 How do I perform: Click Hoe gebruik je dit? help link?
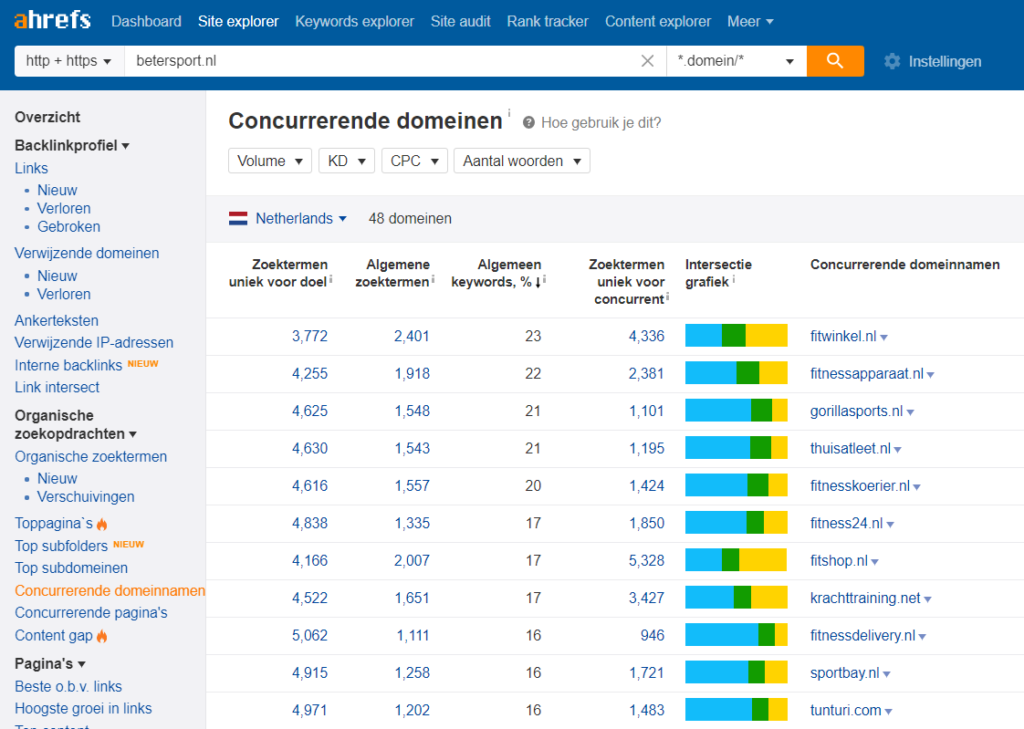[x=601, y=123]
